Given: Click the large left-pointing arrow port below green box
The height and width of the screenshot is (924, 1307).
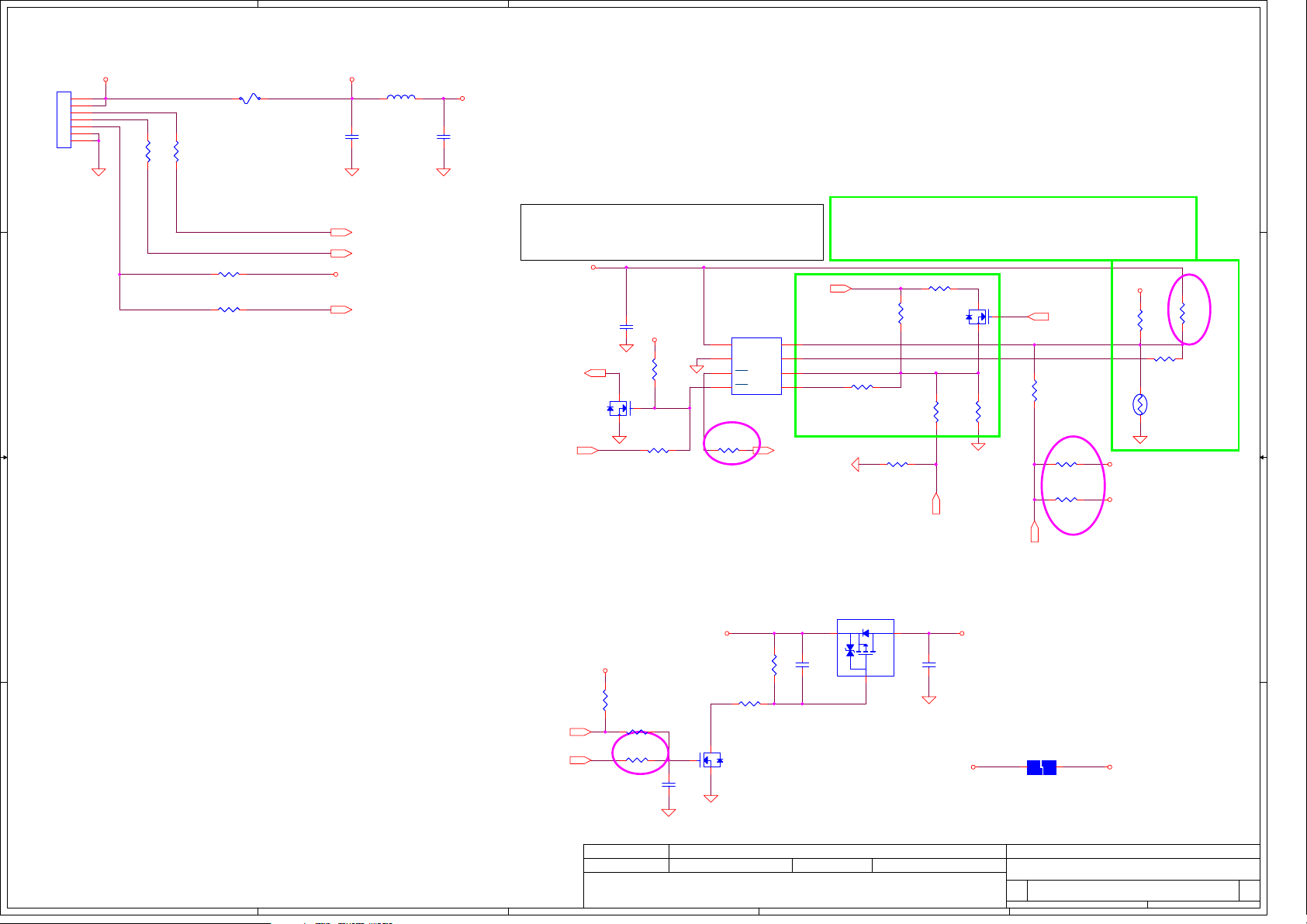Looking at the screenshot, I should click(x=856, y=464).
